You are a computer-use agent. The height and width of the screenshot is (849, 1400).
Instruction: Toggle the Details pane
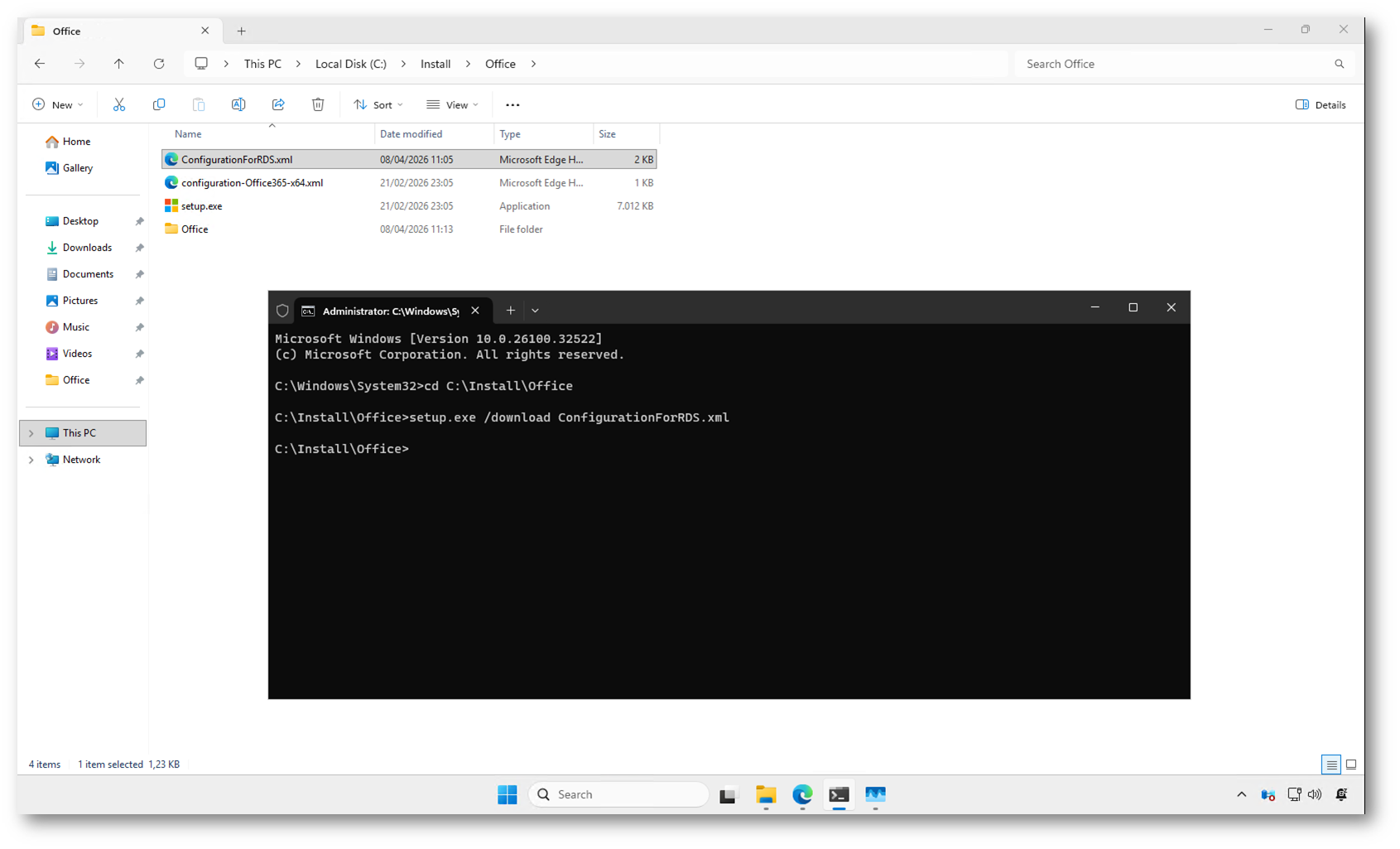pyautogui.click(x=1321, y=104)
